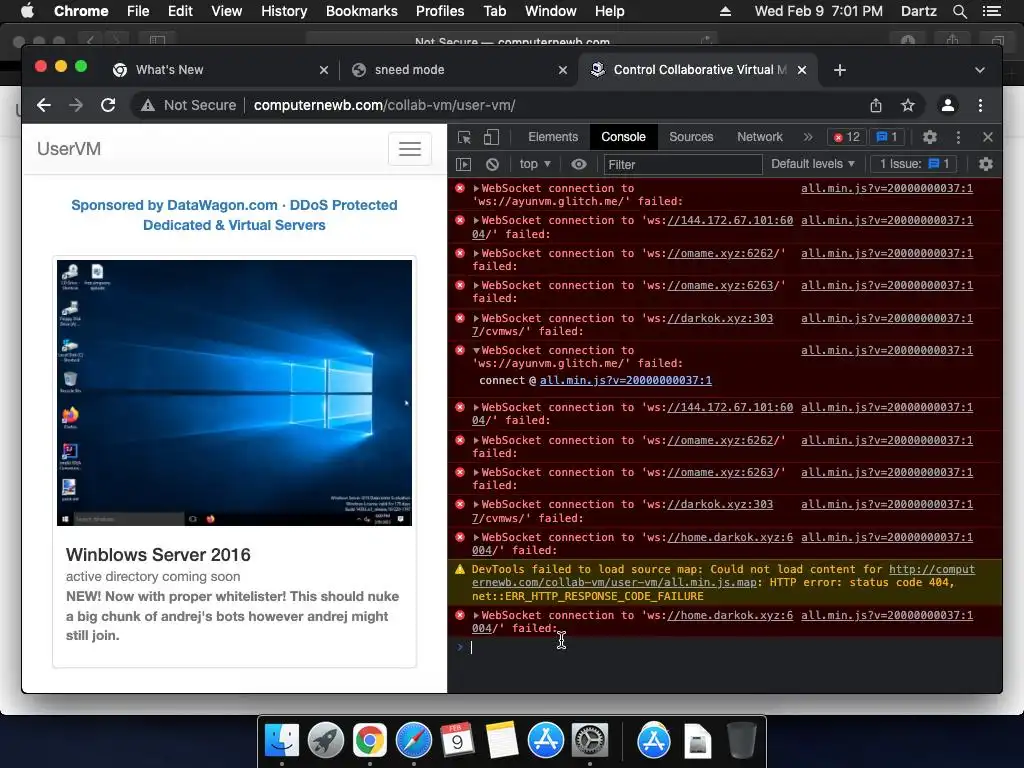Toggle the device toolbar icon
The width and height of the screenshot is (1024, 768).
[491, 137]
